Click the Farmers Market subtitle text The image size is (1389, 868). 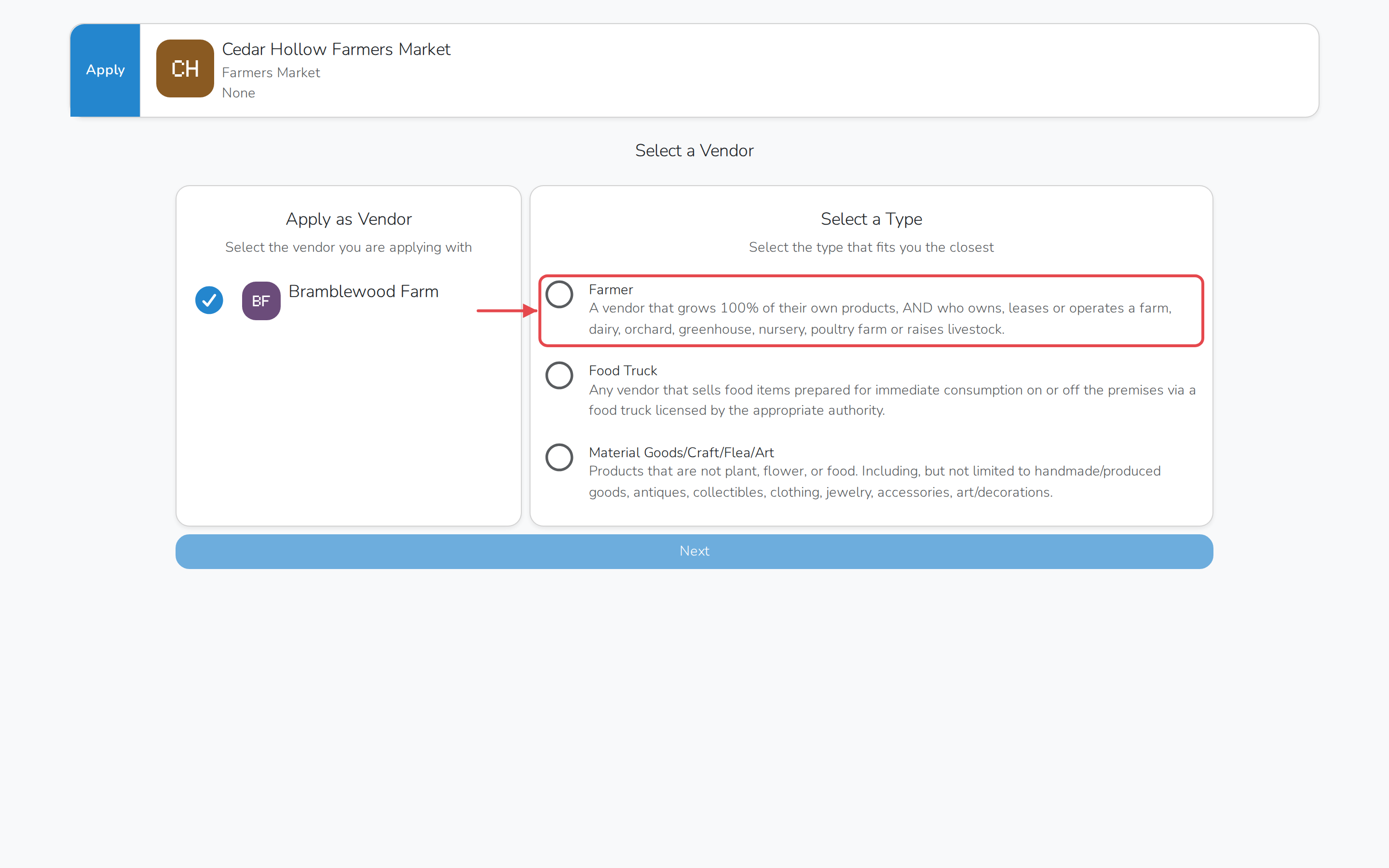click(x=271, y=73)
